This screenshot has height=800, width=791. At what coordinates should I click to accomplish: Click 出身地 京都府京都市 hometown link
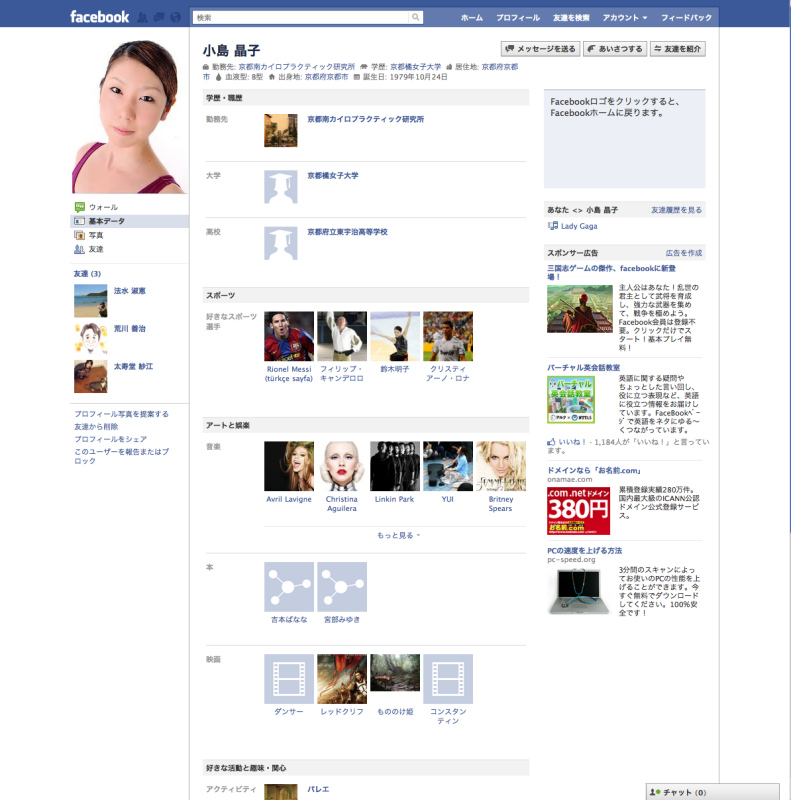(x=326, y=77)
